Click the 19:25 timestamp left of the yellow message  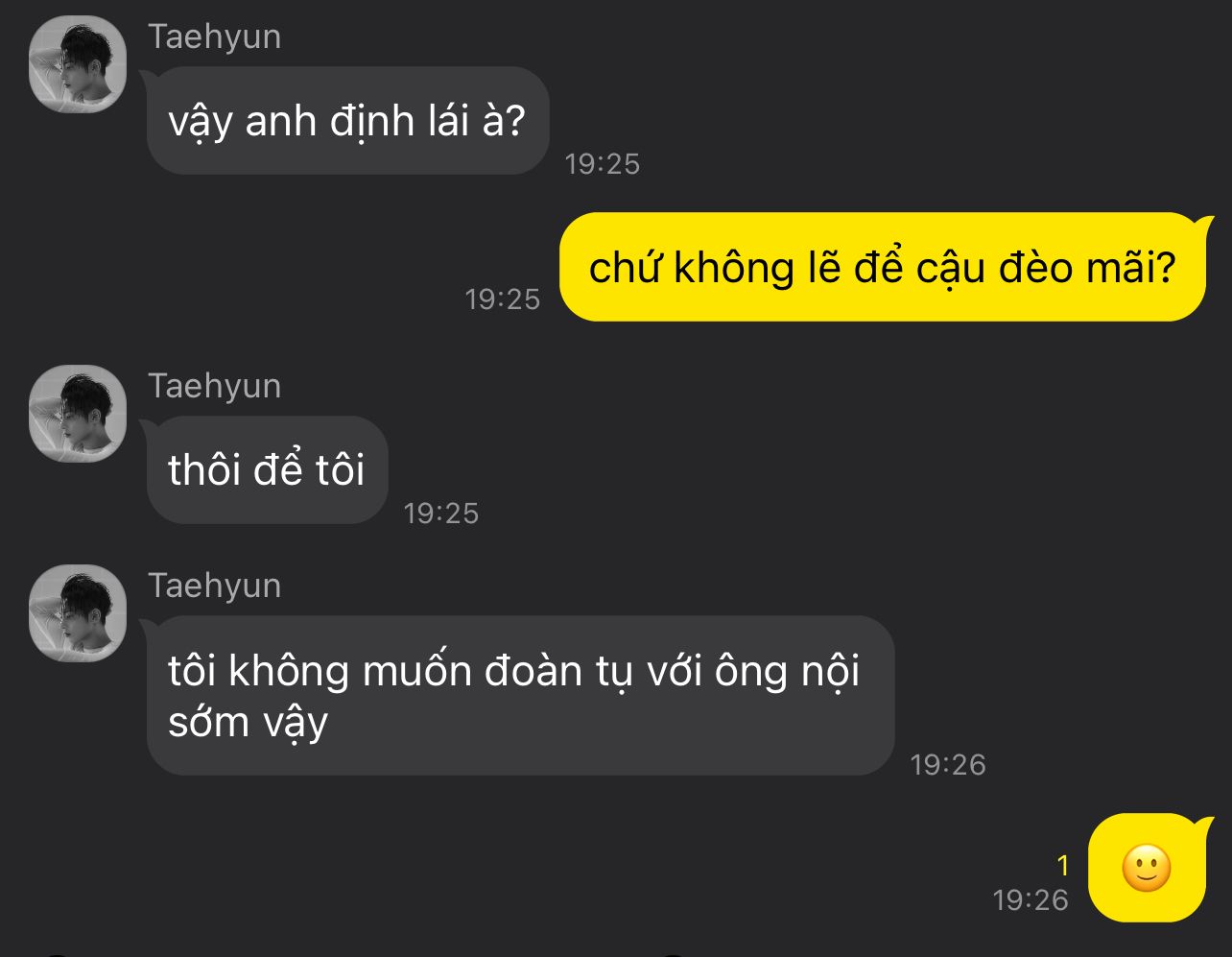coord(503,299)
